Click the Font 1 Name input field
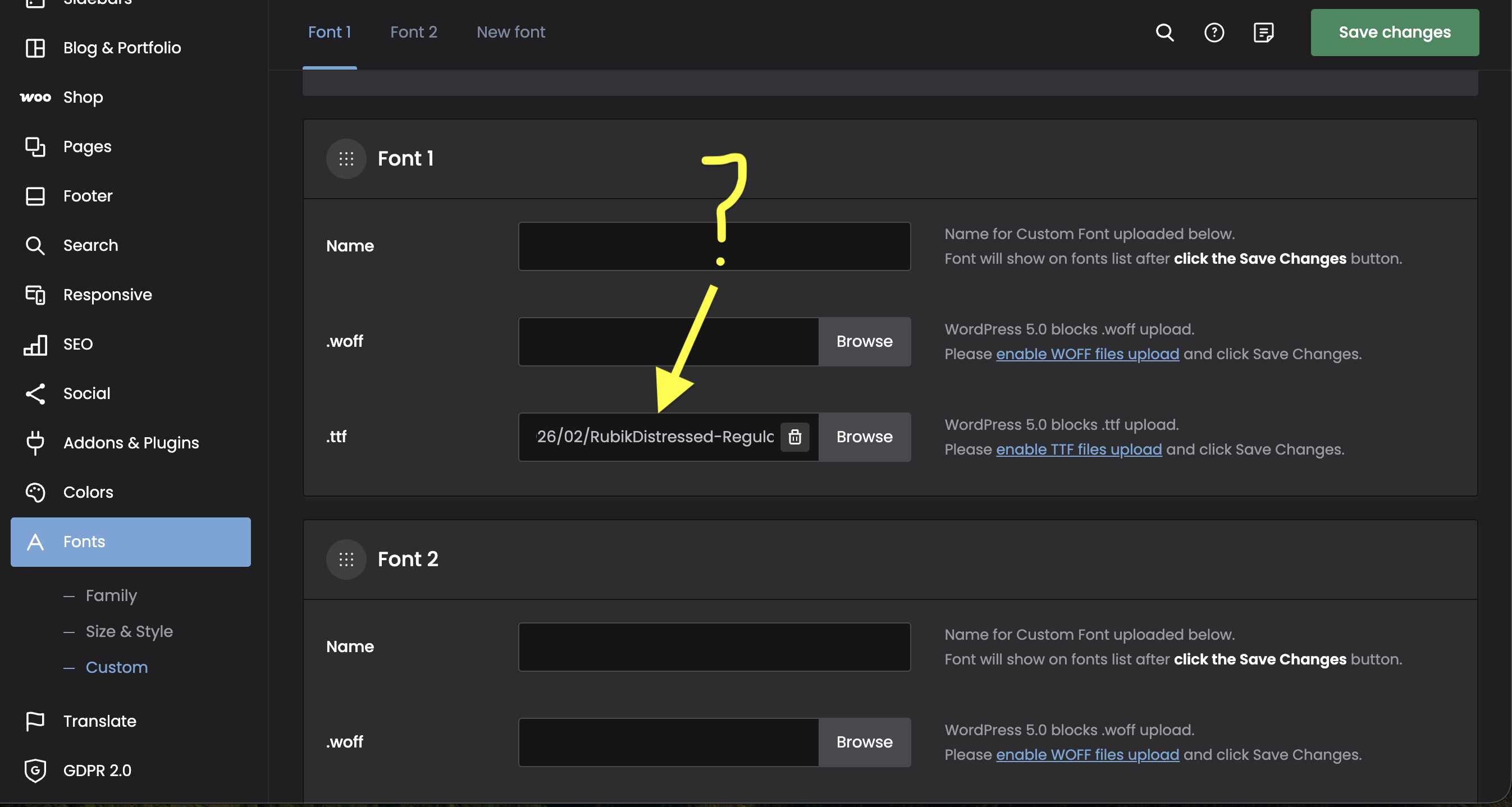Screen dimensions: 1512x807 click(x=714, y=246)
